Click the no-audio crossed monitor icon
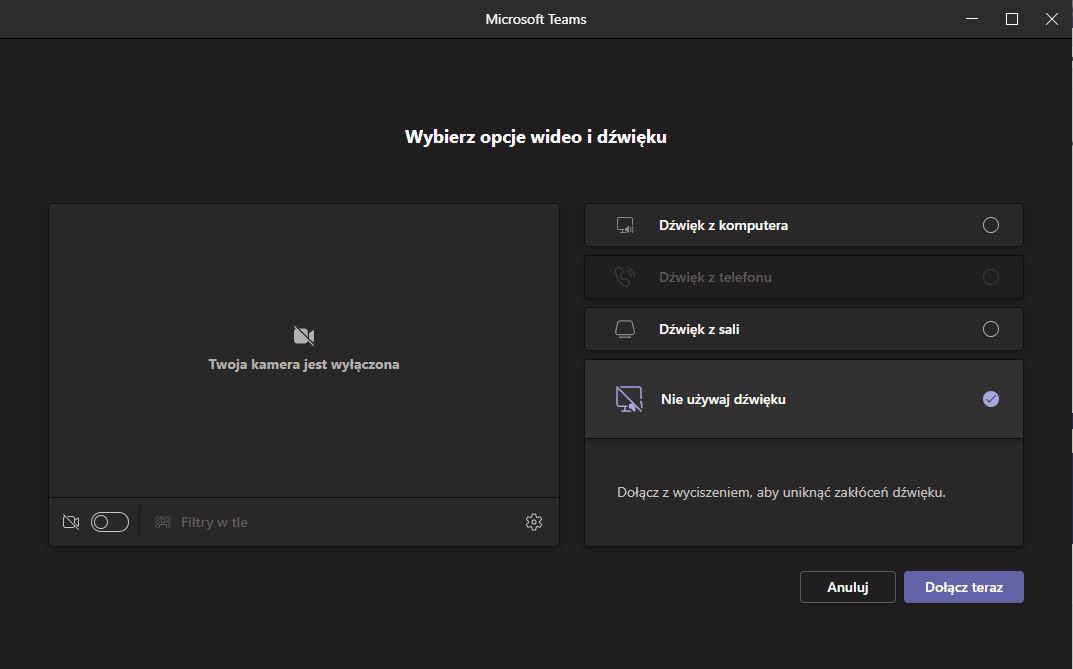 click(x=629, y=399)
